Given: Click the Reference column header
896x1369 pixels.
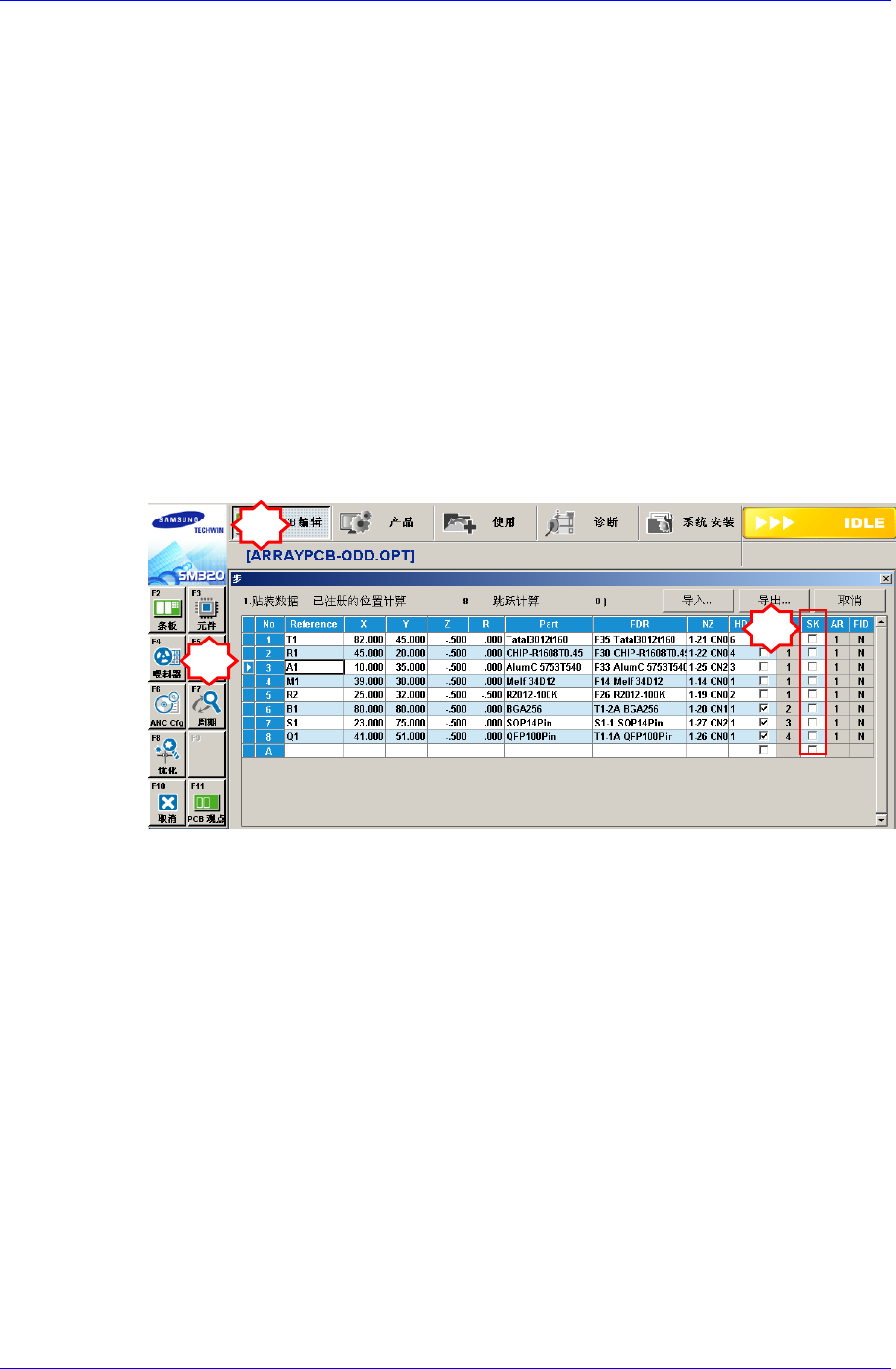Looking at the screenshot, I should coord(313,625).
